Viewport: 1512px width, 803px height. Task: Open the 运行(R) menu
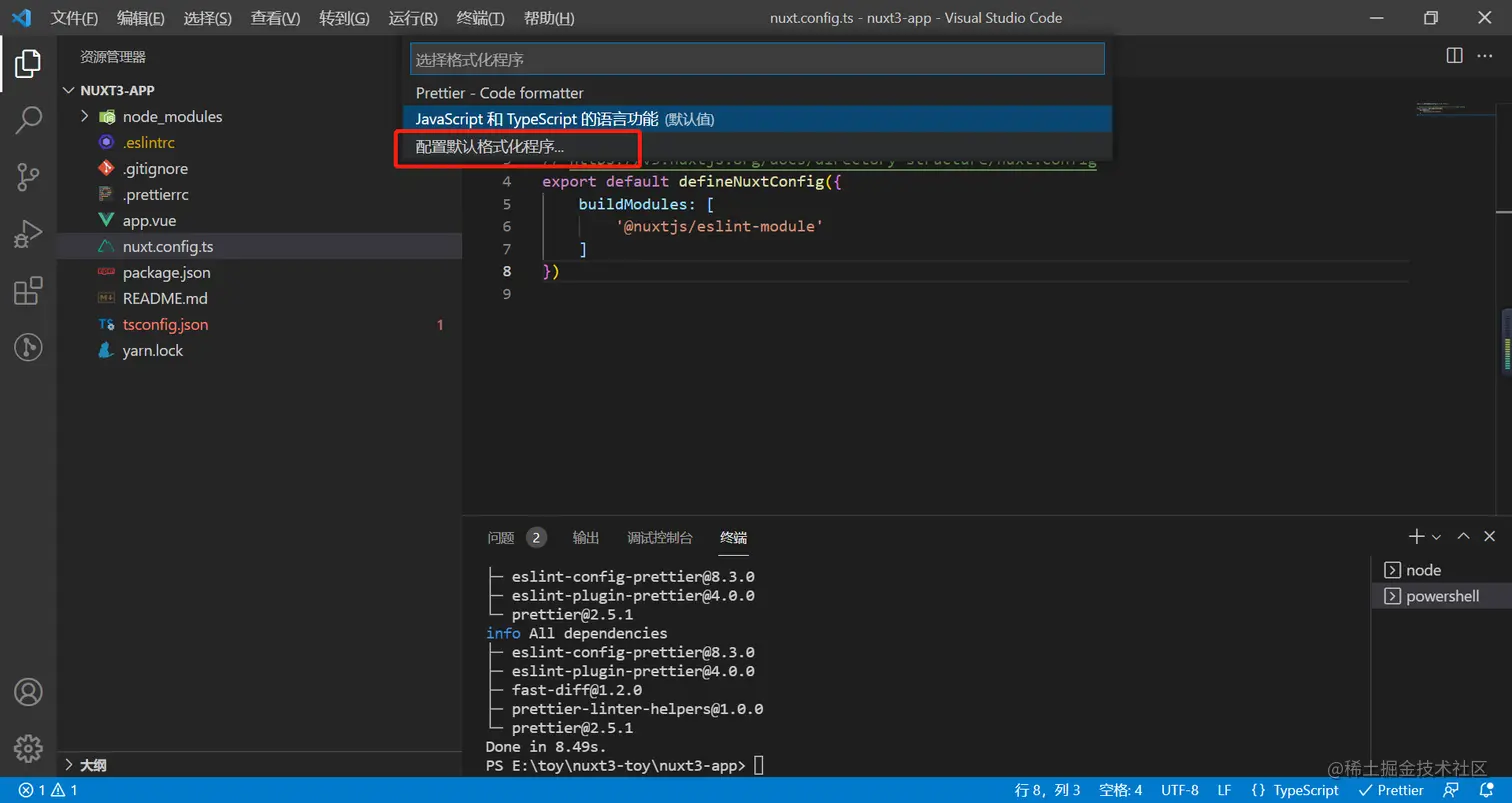pos(413,18)
